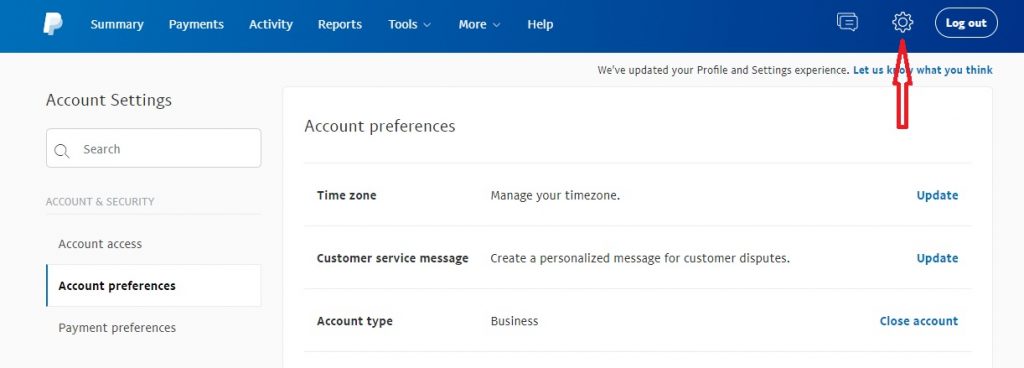Click the Close account link

918,321
